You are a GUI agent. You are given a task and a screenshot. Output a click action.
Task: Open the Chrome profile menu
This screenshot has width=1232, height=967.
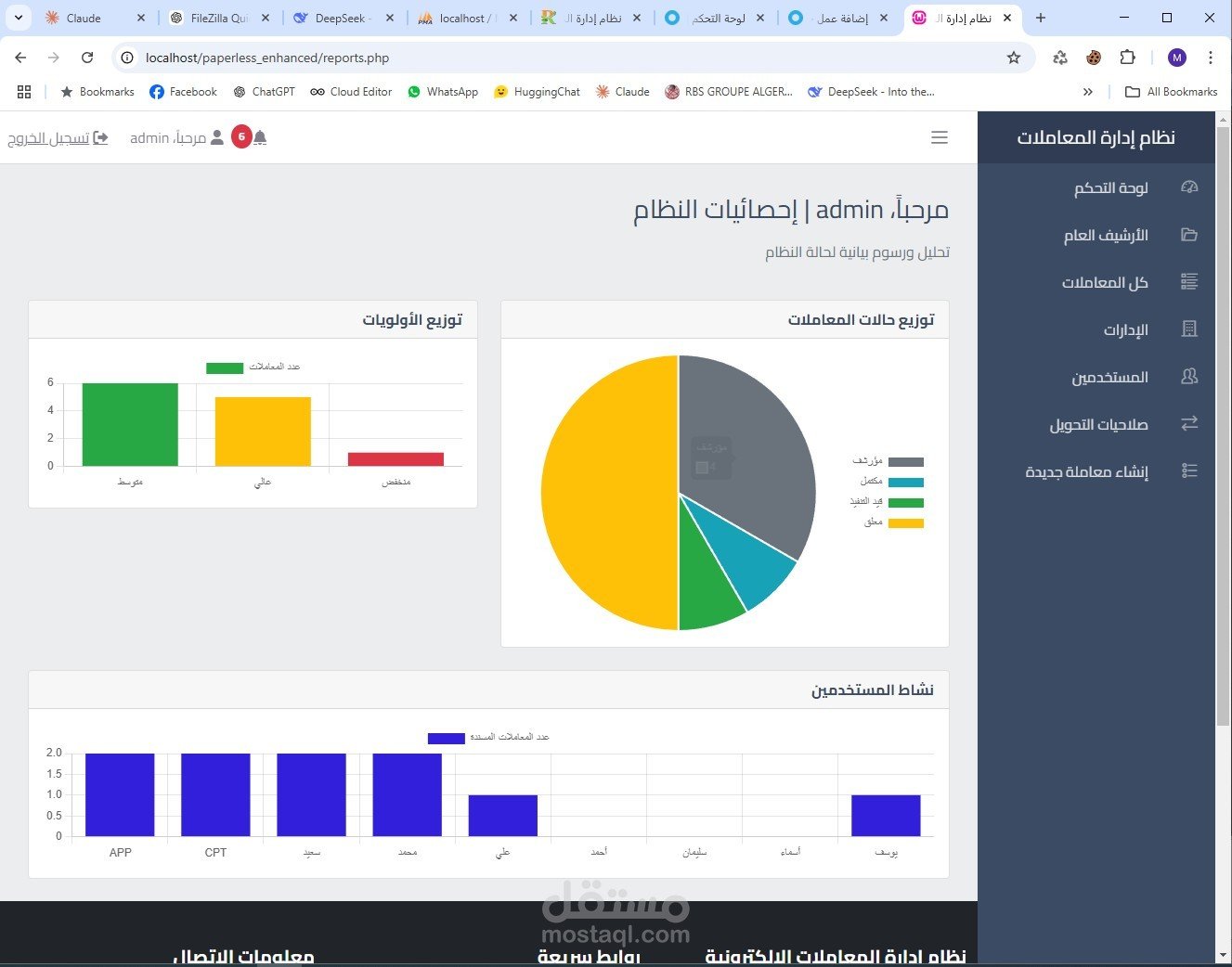[1176, 58]
